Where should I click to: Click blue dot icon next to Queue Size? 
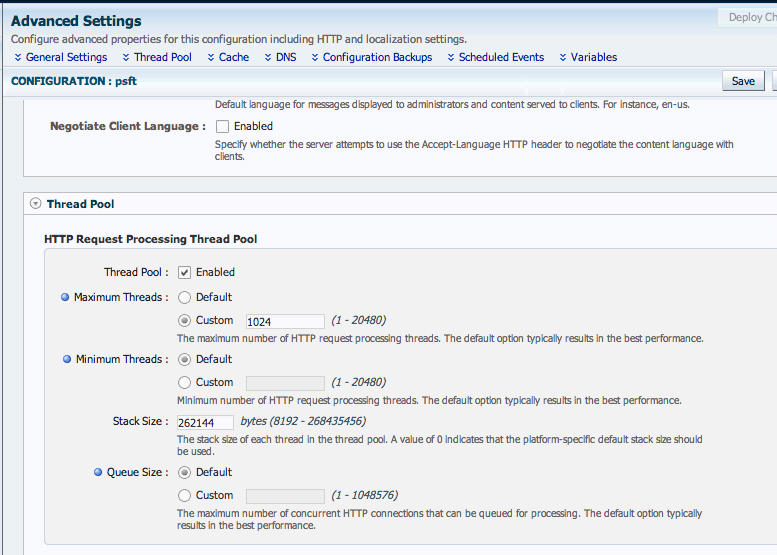(98, 472)
